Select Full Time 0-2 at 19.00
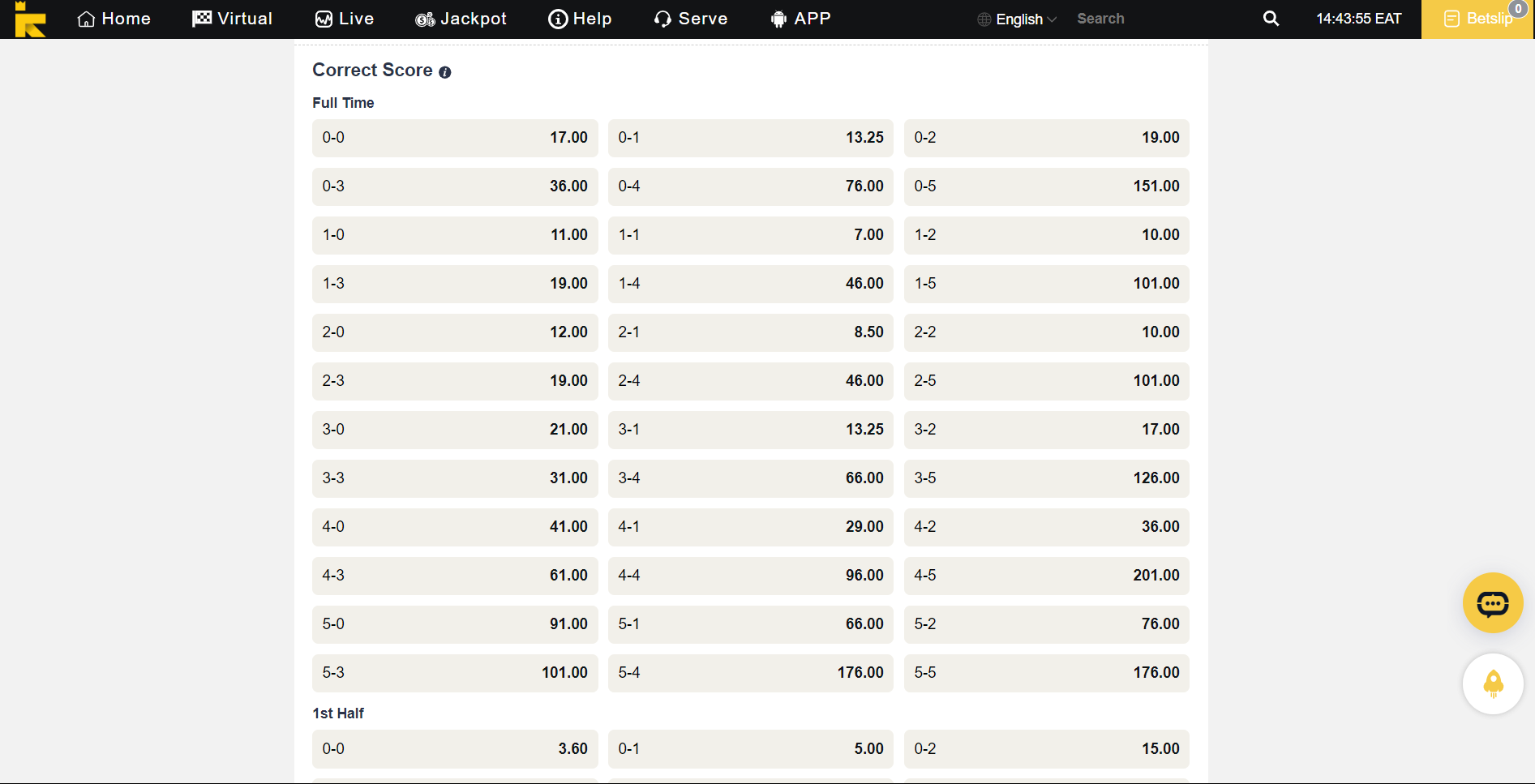The image size is (1535, 784). point(1047,138)
